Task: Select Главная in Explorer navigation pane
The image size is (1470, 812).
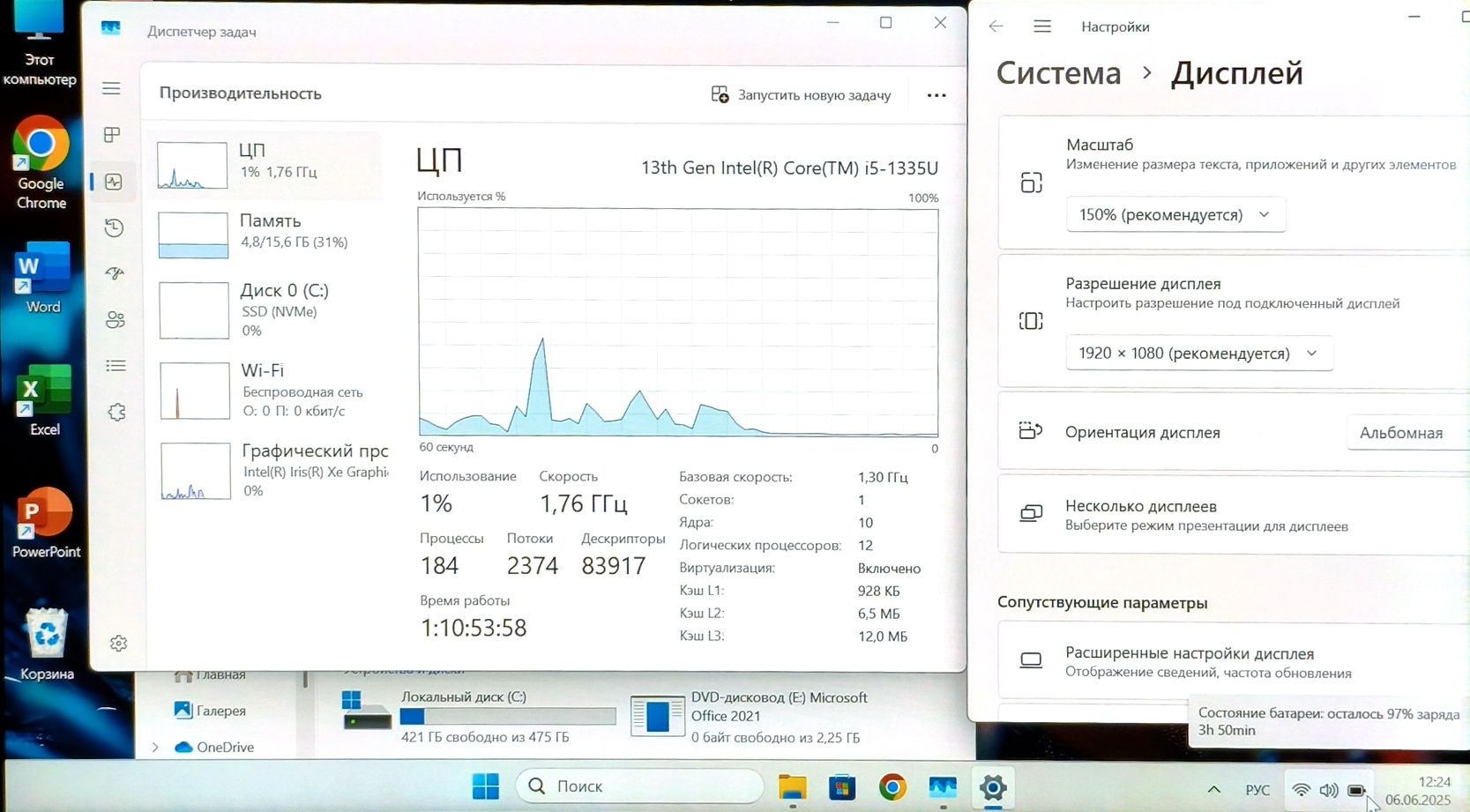Action: pos(210,674)
